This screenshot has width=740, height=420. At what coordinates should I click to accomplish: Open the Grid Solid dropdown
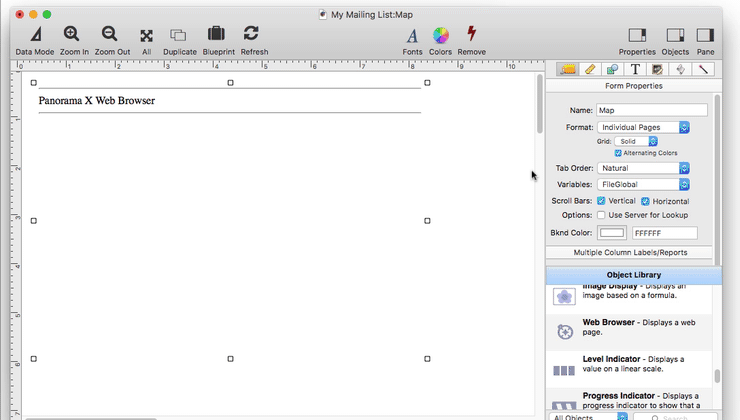point(636,141)
